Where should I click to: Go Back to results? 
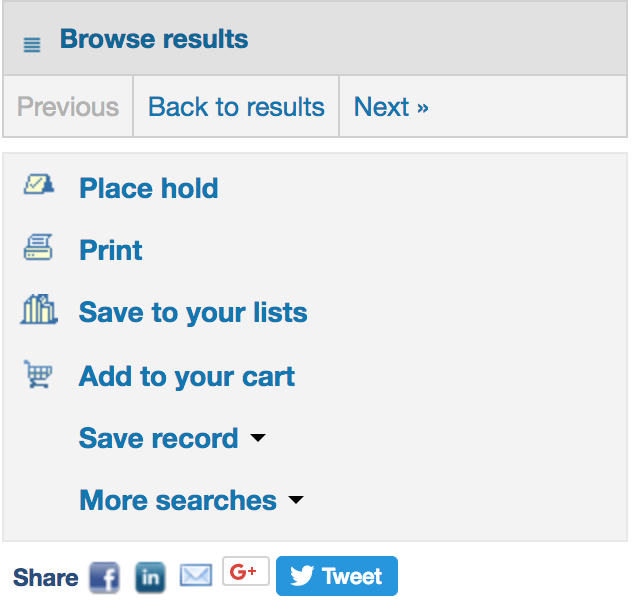point(236,107)
